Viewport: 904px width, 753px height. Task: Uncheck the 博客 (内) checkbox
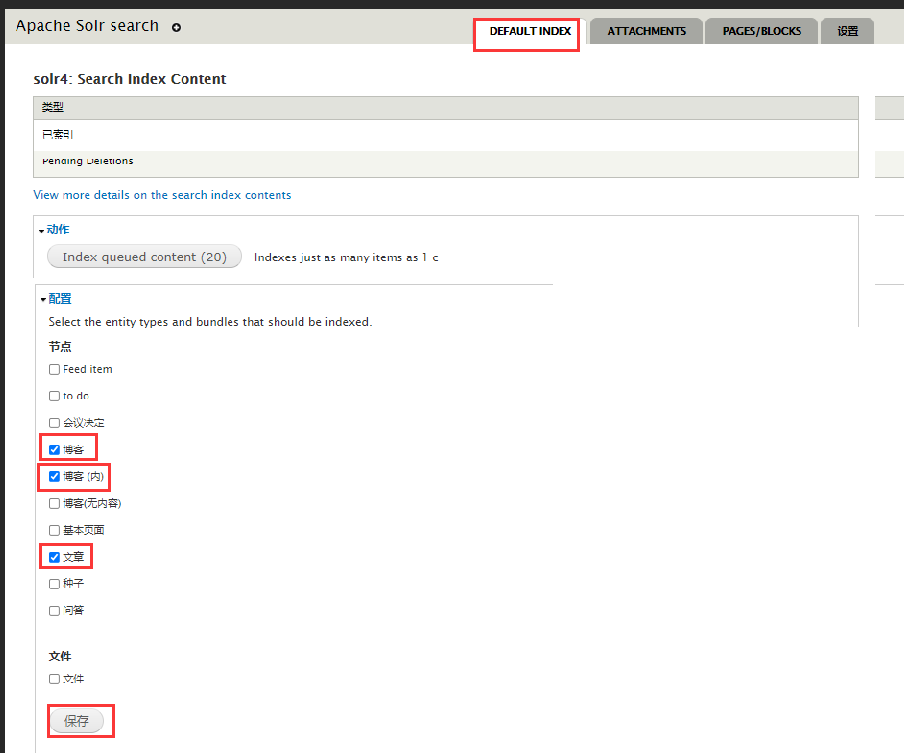coord(54,477)
